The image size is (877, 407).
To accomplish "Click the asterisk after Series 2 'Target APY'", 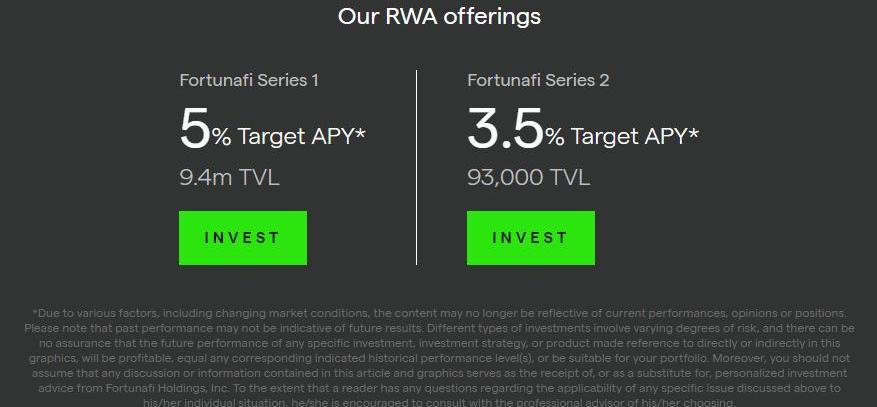I will [x=693, y=133].
